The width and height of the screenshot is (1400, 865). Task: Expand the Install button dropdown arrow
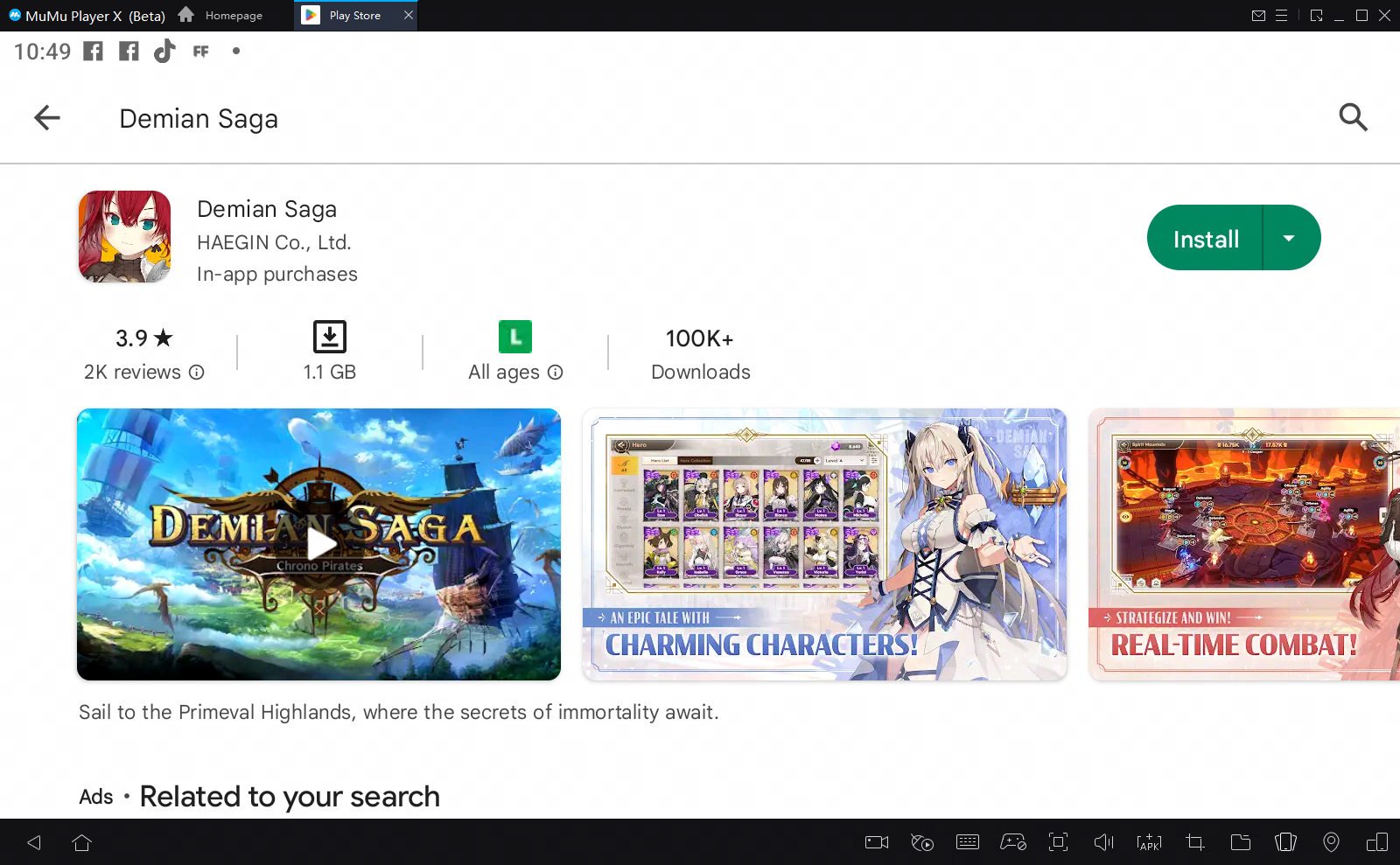1289,238
